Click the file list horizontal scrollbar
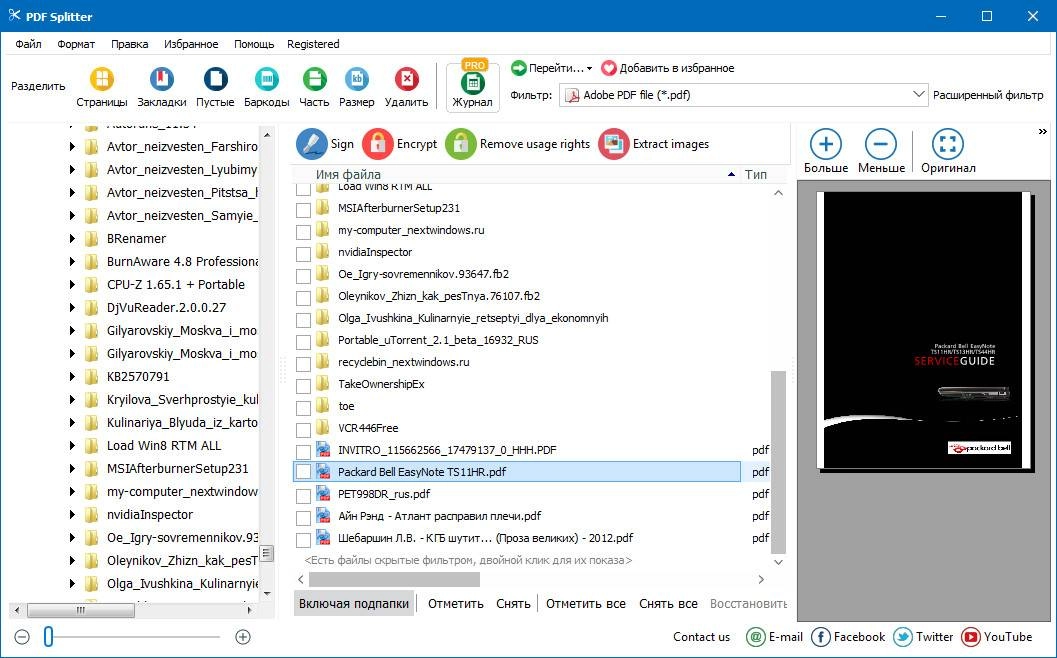Image resolution: width=1057 pixels, height=658 pixels. [394, 579]
